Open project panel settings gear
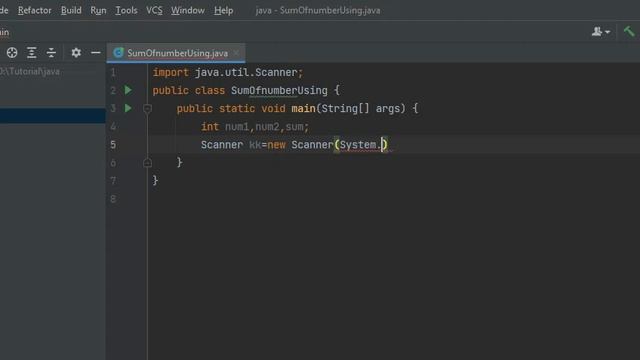 [76, 53]
